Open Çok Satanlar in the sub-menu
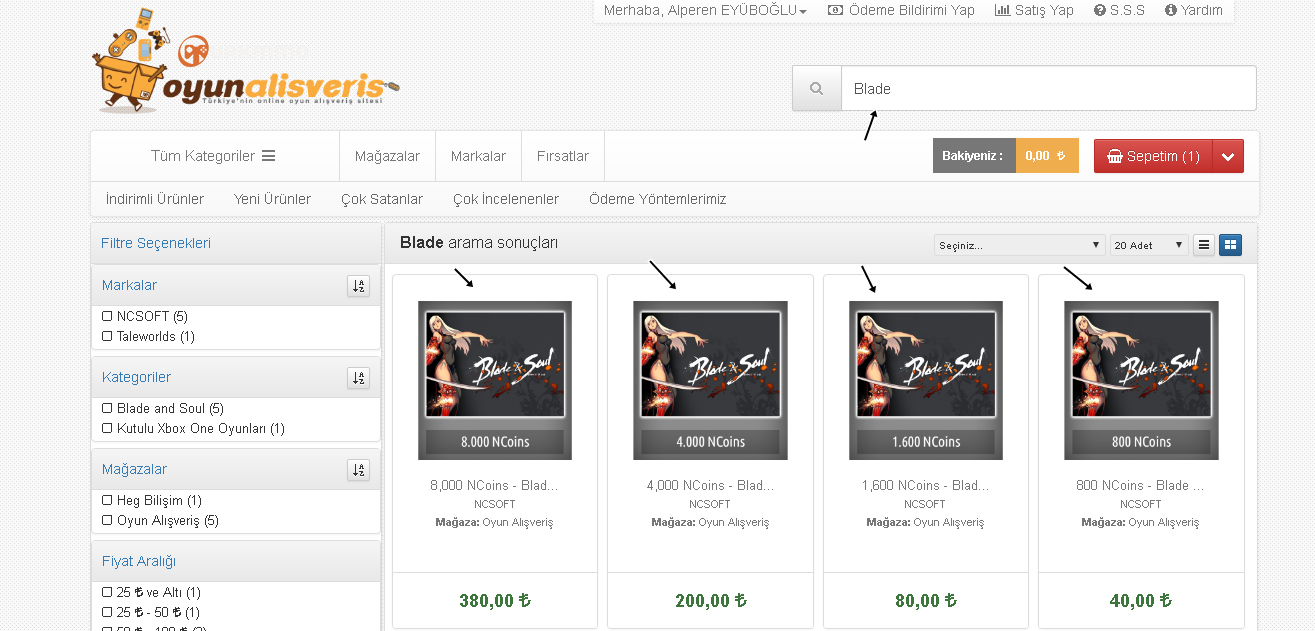The image size is (1315, 631). tap(382, 199)
